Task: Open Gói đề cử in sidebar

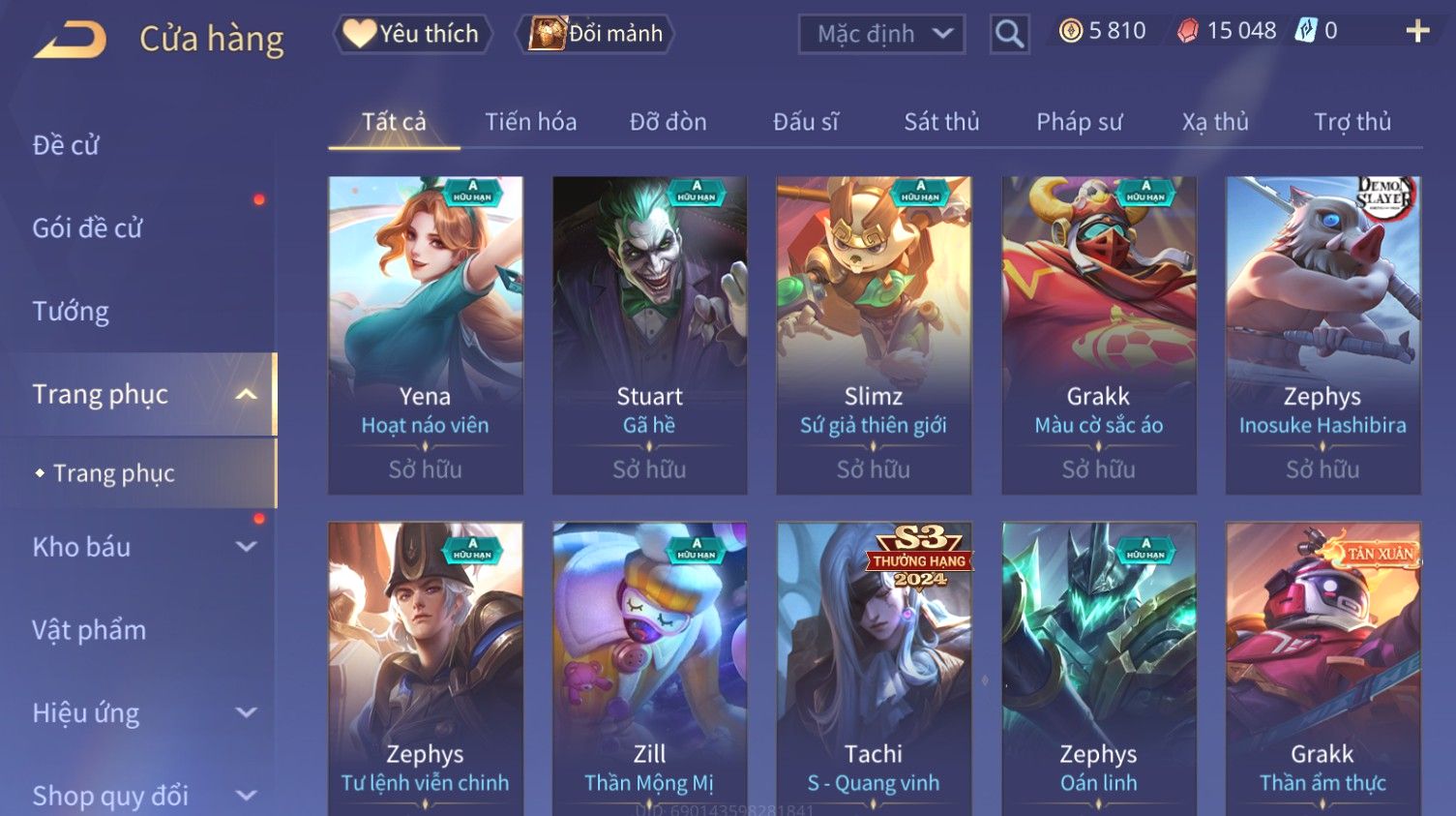Action: [x=87, y=228]
